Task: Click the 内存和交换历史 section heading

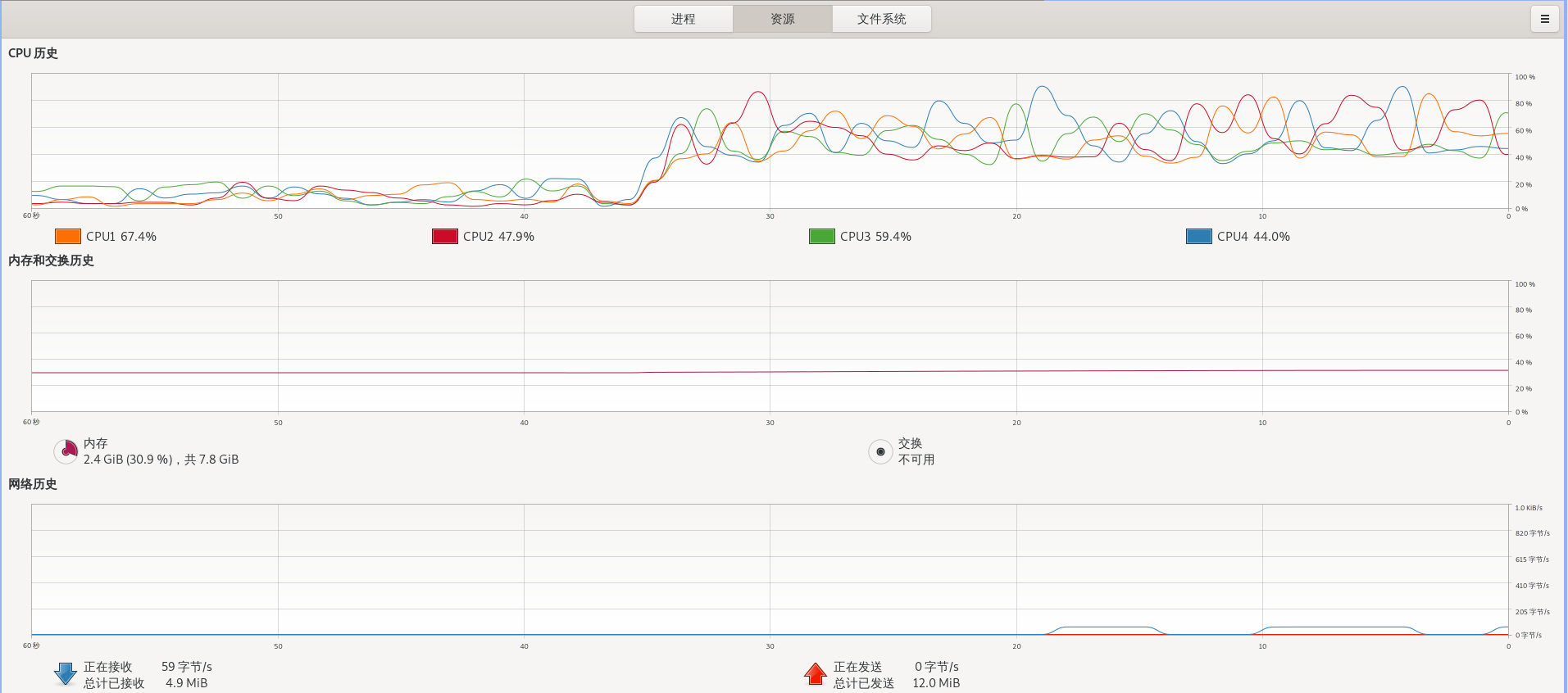Action: coord(51,260)
